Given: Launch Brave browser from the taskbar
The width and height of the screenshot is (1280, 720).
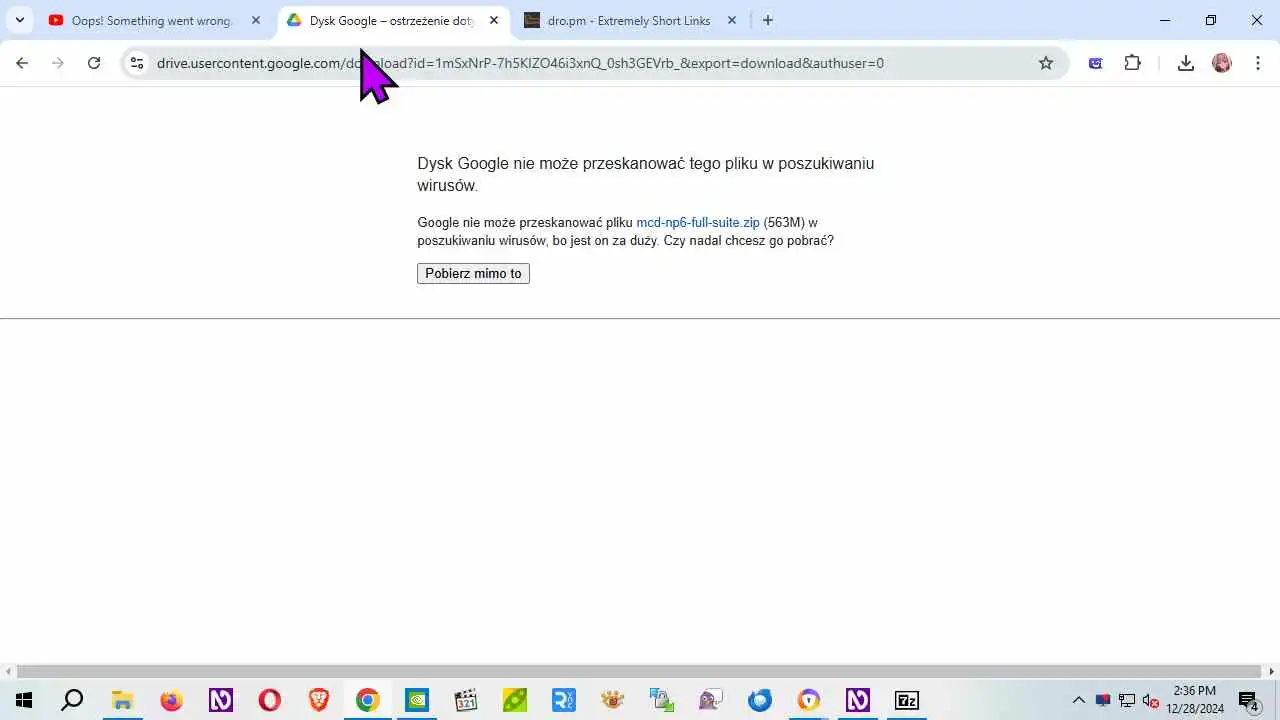Looking at the screenshot, I should pyautogui.click(x=318, y=700).
